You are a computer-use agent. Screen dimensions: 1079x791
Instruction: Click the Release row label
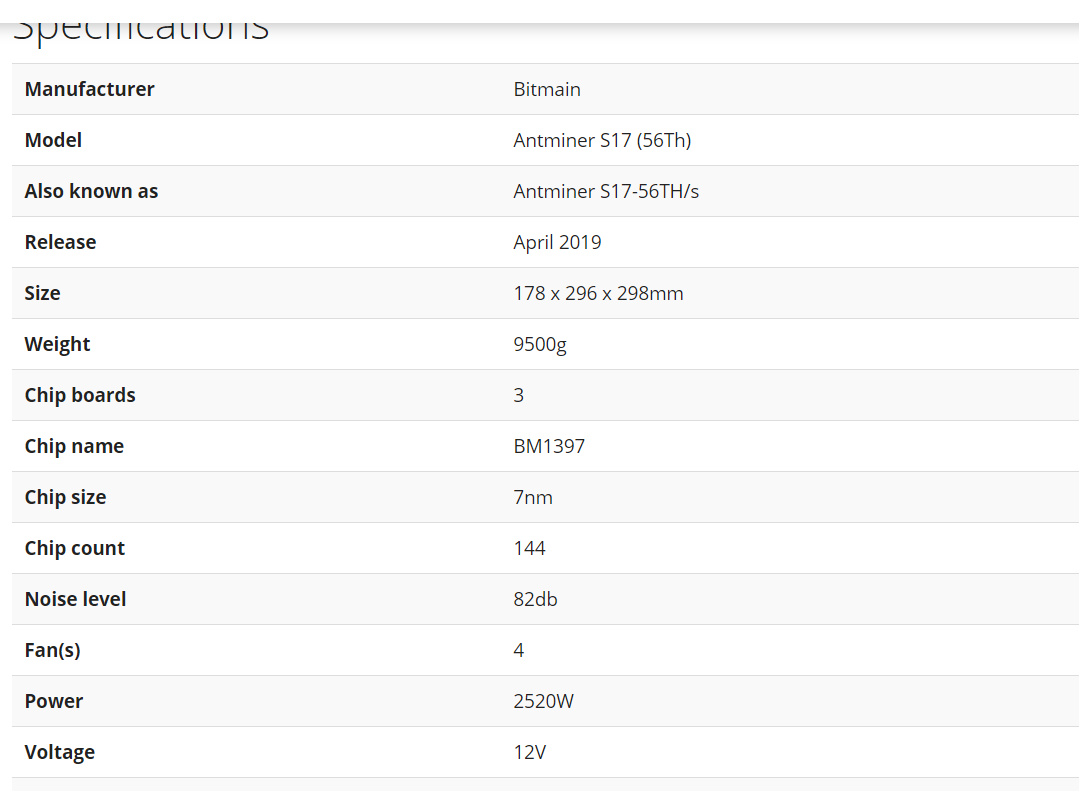point(61,242)
